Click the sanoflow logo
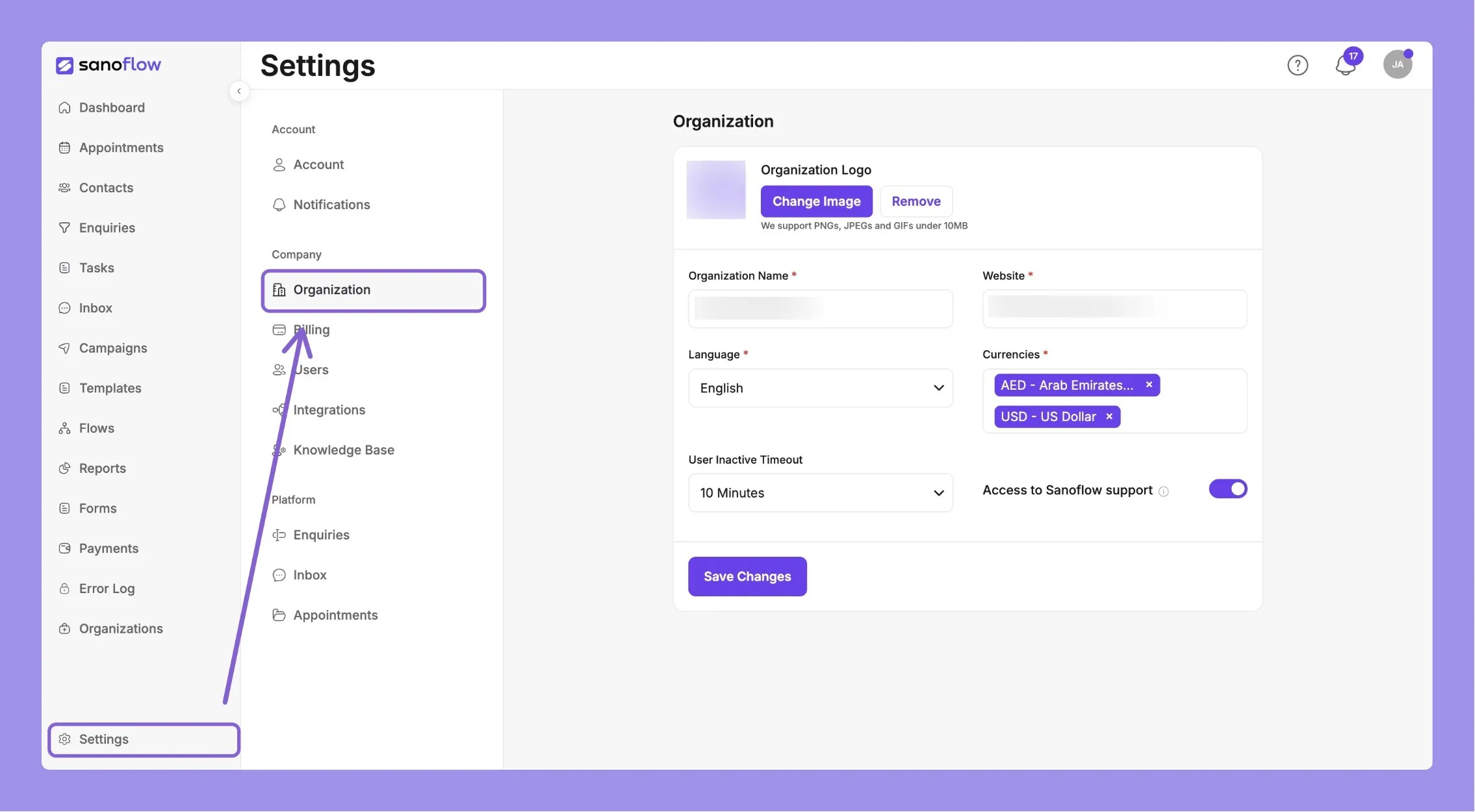The height and width of the screenshot is (812, 1475). tap(109, 64)
